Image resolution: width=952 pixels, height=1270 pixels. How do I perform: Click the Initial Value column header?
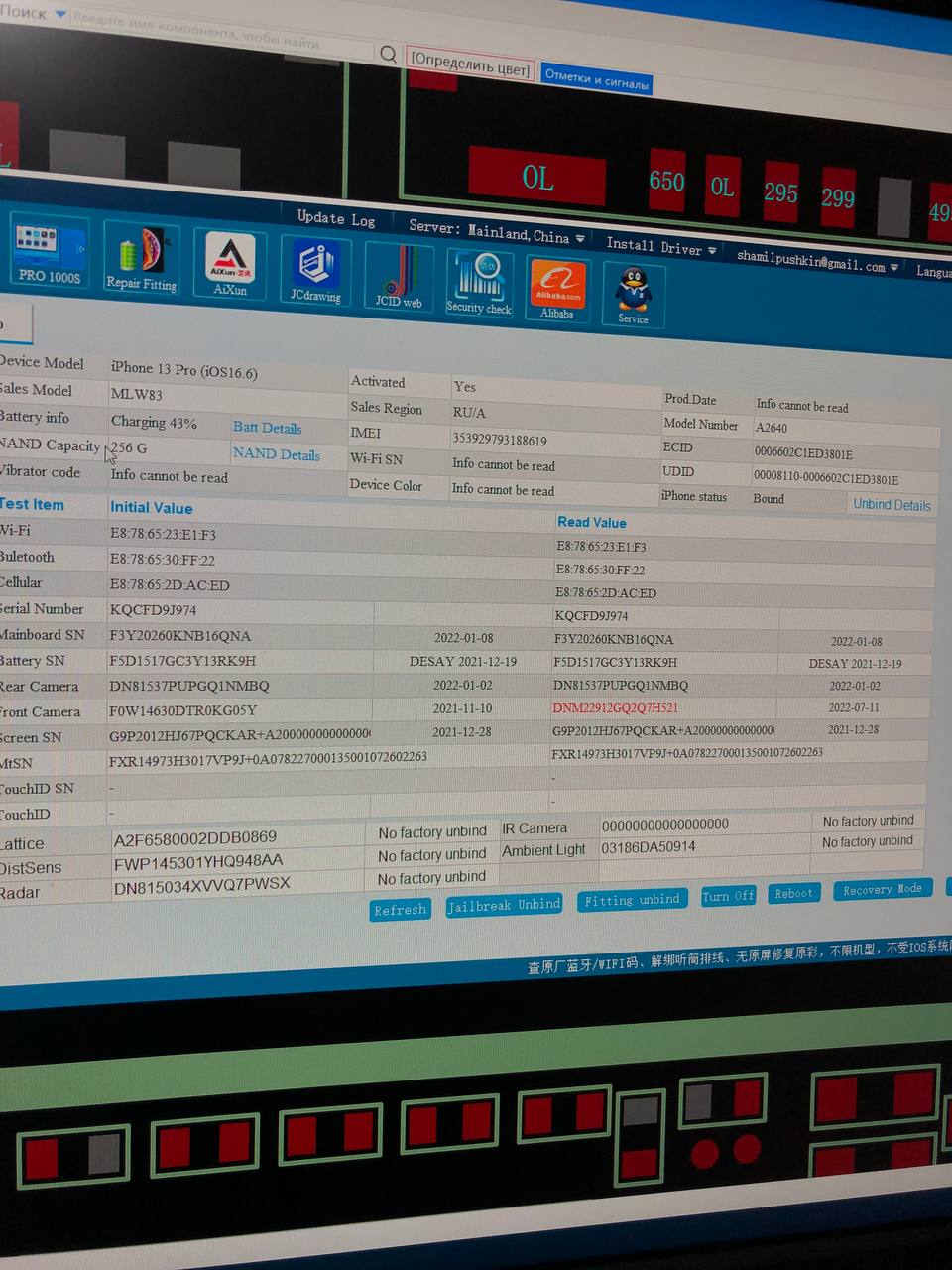click(x=152, y=508)
